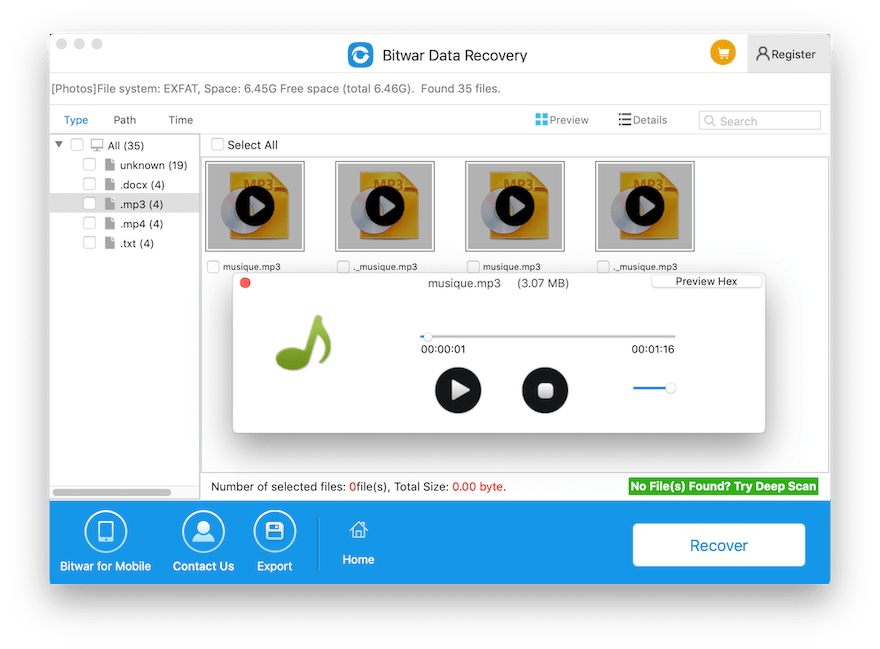Click the file icon beside unknown (19)
Viewport: 880px width, 649px height.
pos(110,164)
